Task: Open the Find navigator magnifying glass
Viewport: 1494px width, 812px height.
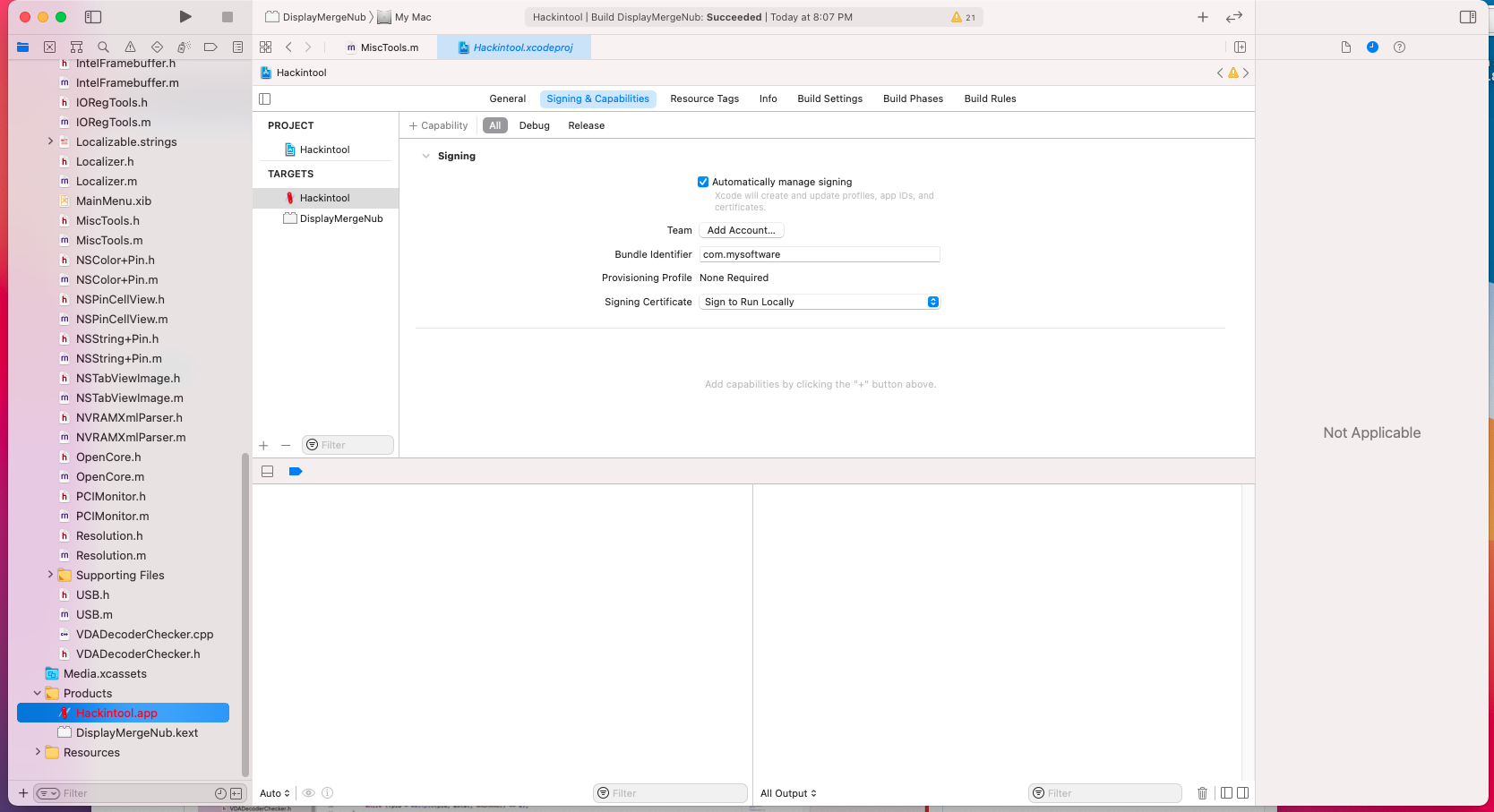Action: 103,47
